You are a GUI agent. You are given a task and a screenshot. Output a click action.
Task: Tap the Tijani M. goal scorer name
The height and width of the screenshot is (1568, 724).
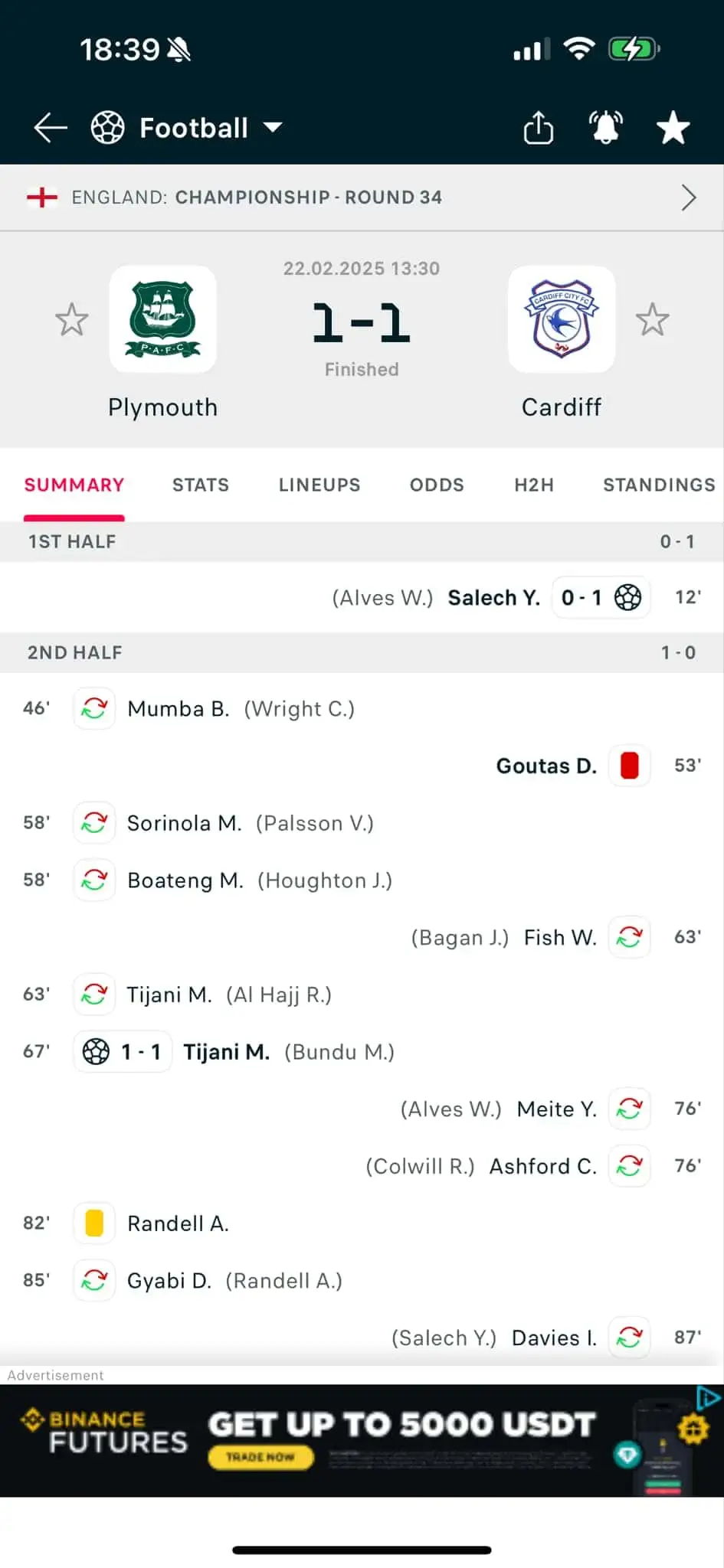coord(227,1052)
